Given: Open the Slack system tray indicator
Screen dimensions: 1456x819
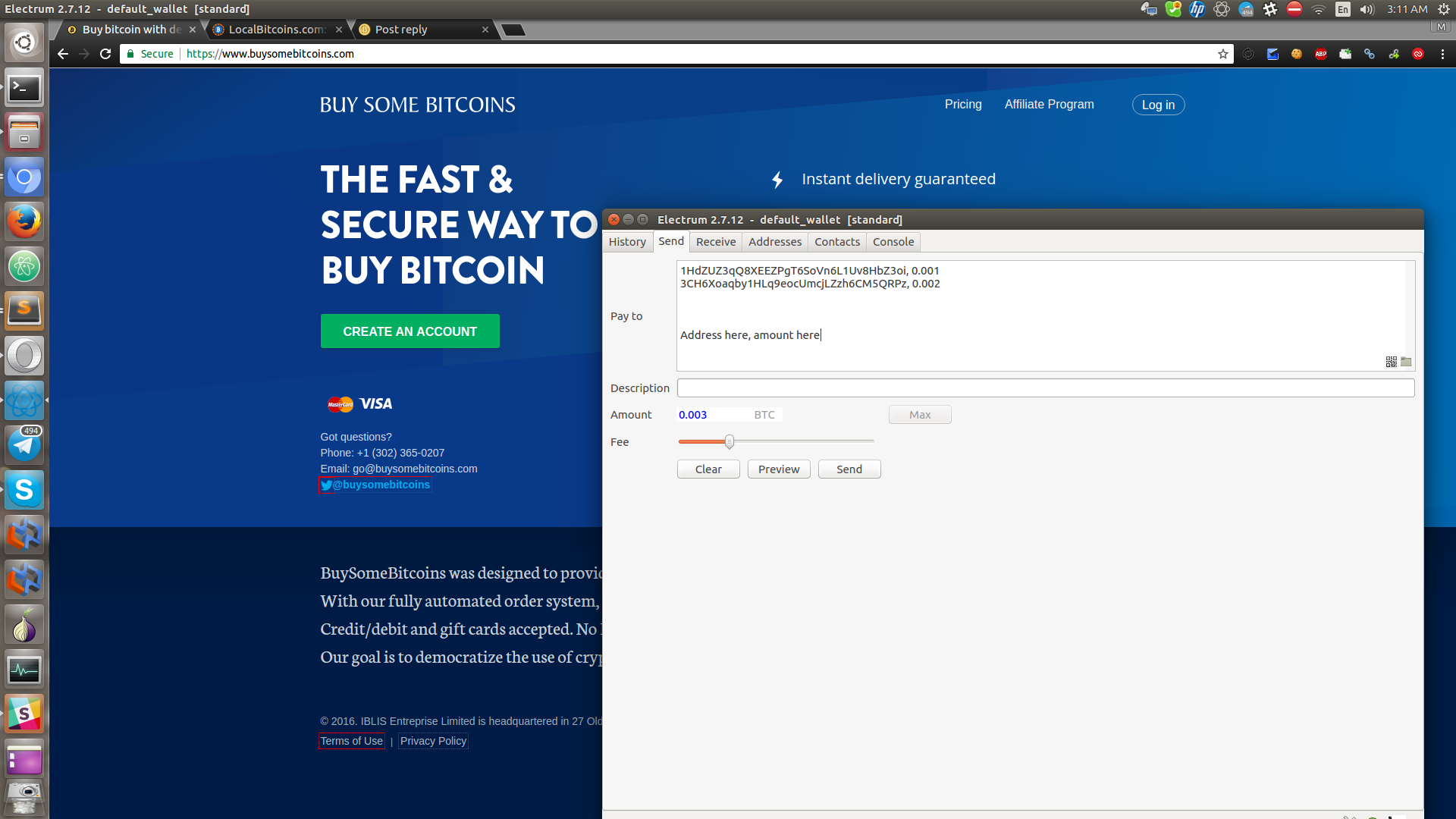Looking at the screenshot, I should pyautogui.click(x=1270, y=9).
